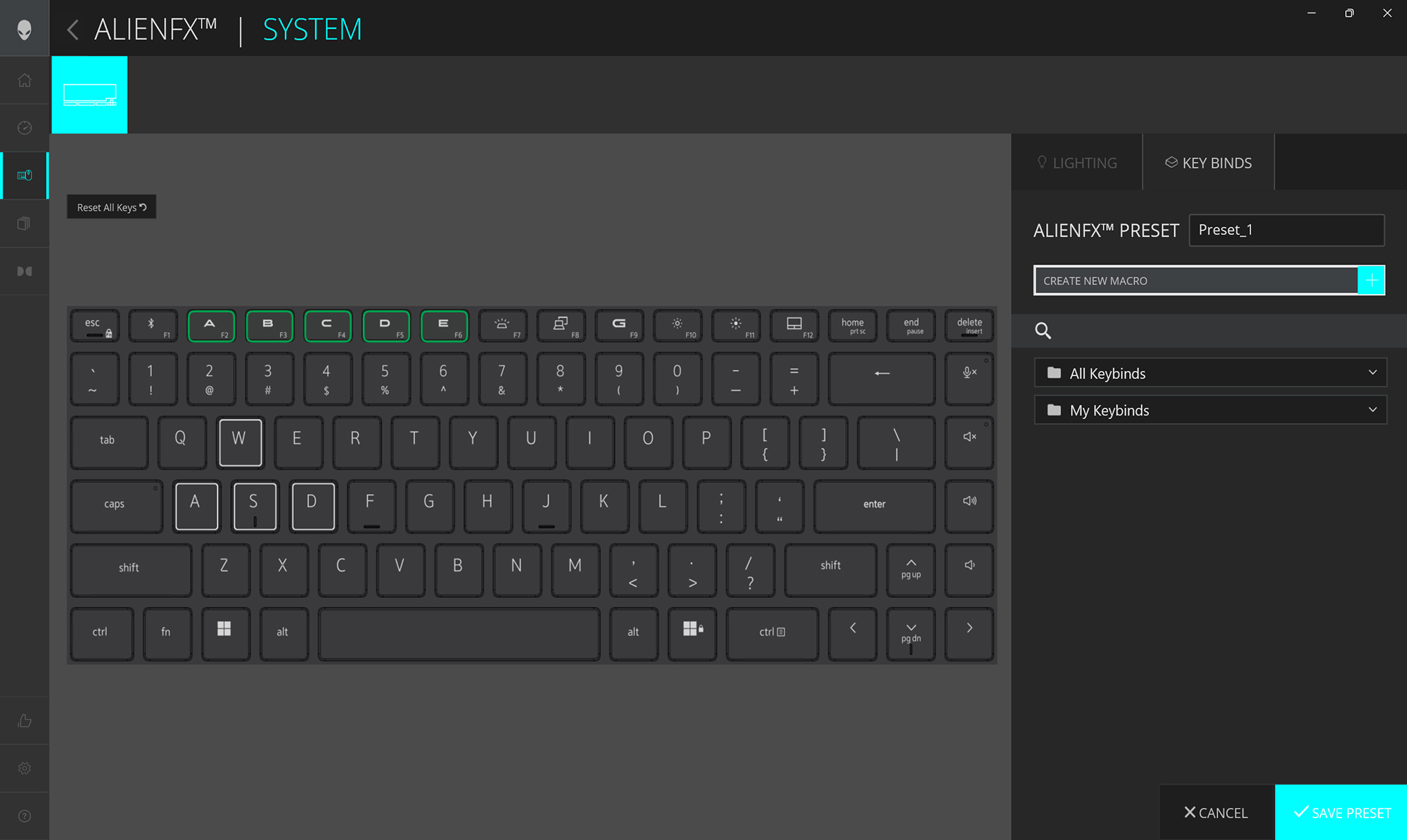Open the settings gear in sidebar
Screen dimensions: 1407x840
click(x=25, y=768)
